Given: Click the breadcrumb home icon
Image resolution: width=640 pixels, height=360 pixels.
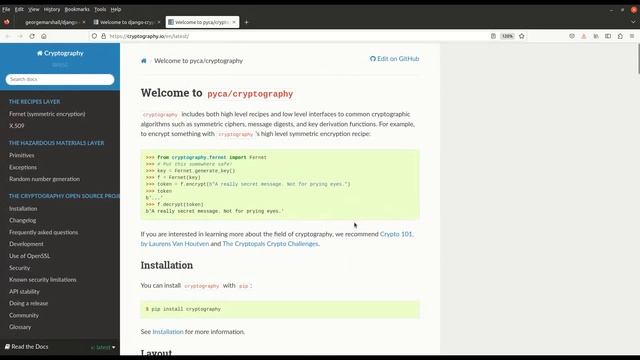Looking at the screenshot, I should tap(144, 61).
